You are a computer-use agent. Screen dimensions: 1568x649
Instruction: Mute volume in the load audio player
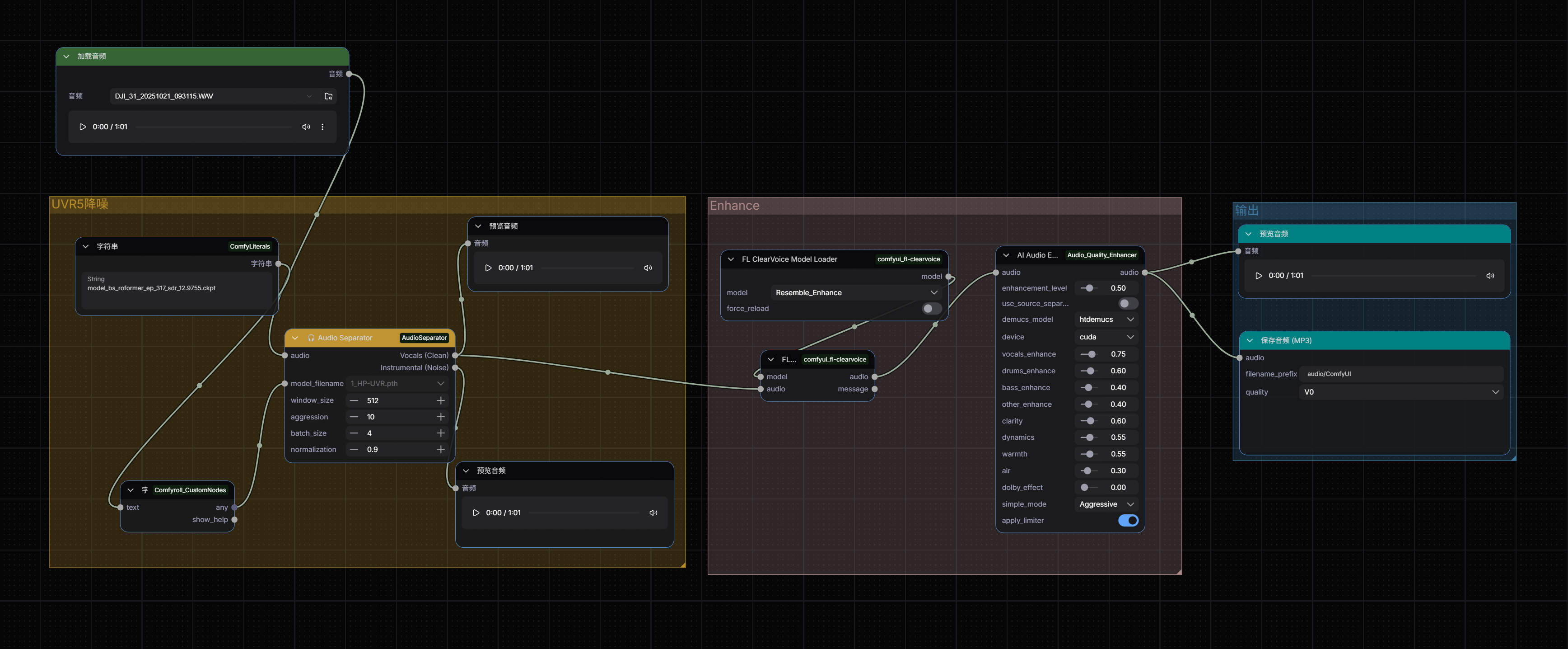(306, 127)
